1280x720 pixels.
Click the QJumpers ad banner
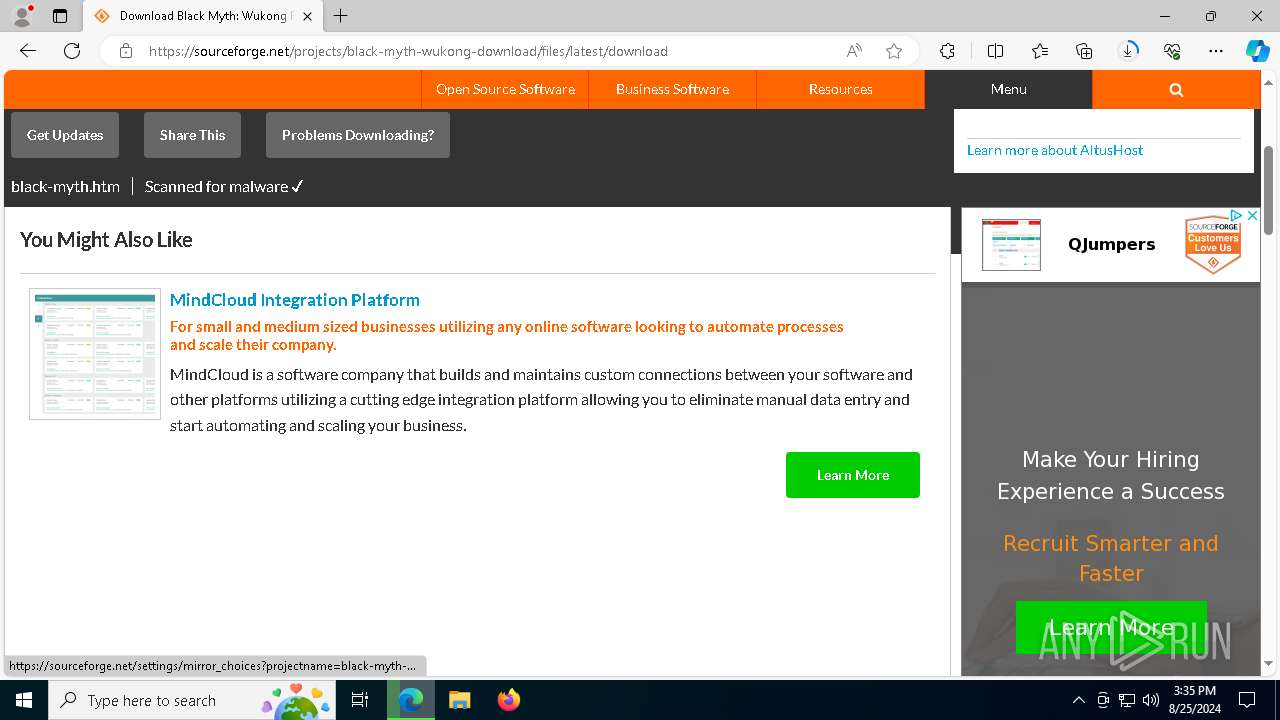(x=1111, y=244)
